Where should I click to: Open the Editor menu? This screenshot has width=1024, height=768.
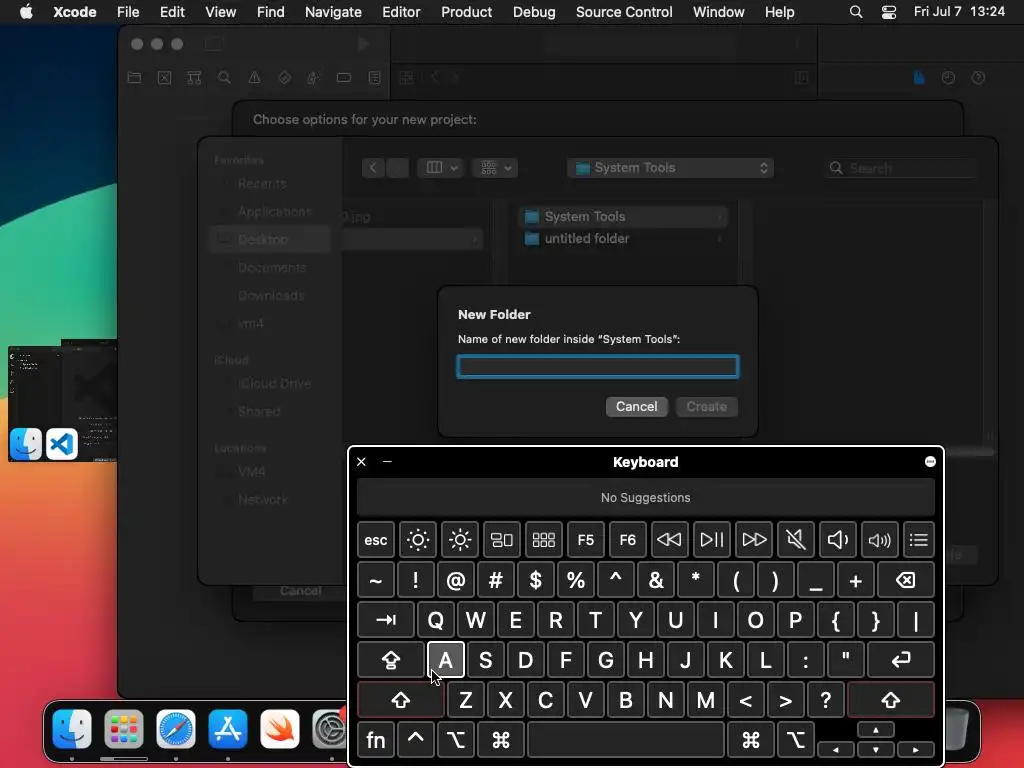[x=401, y=12]
